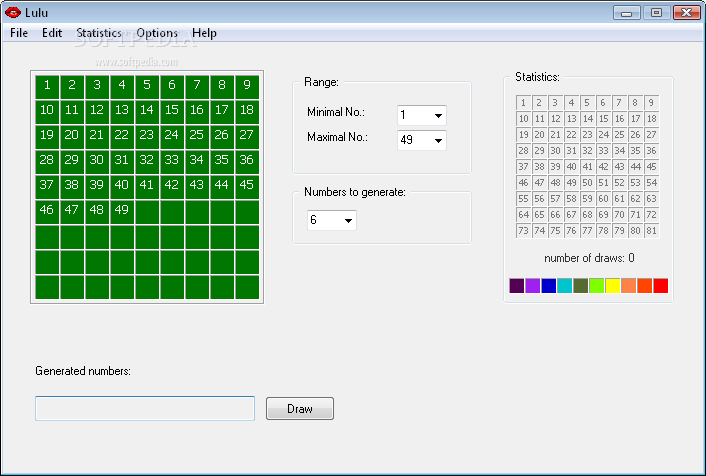Toggle number 41 in the green grid
The height and width of the screenshot is (476, 706).
(x=147, y=187)
